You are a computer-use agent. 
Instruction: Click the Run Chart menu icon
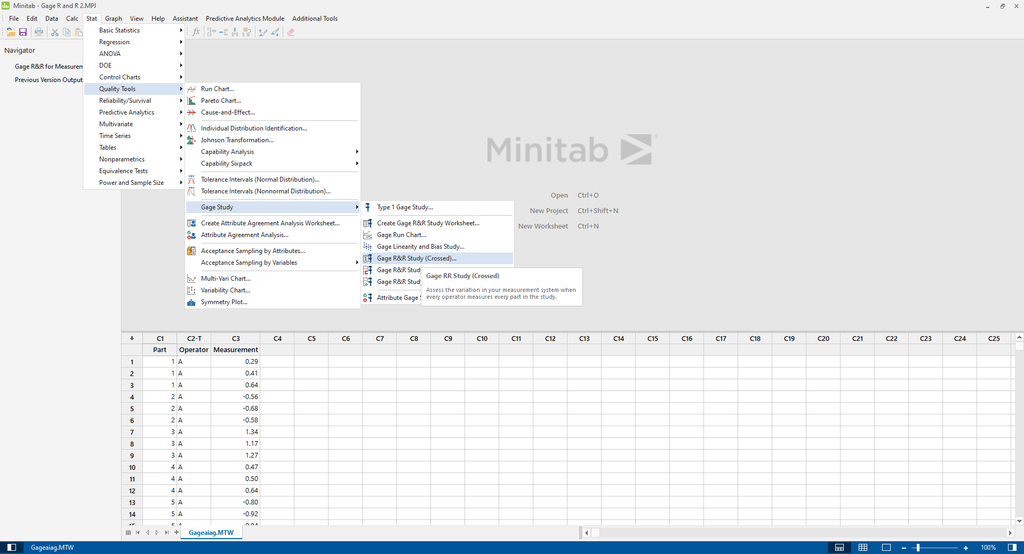tap(191, 89)
